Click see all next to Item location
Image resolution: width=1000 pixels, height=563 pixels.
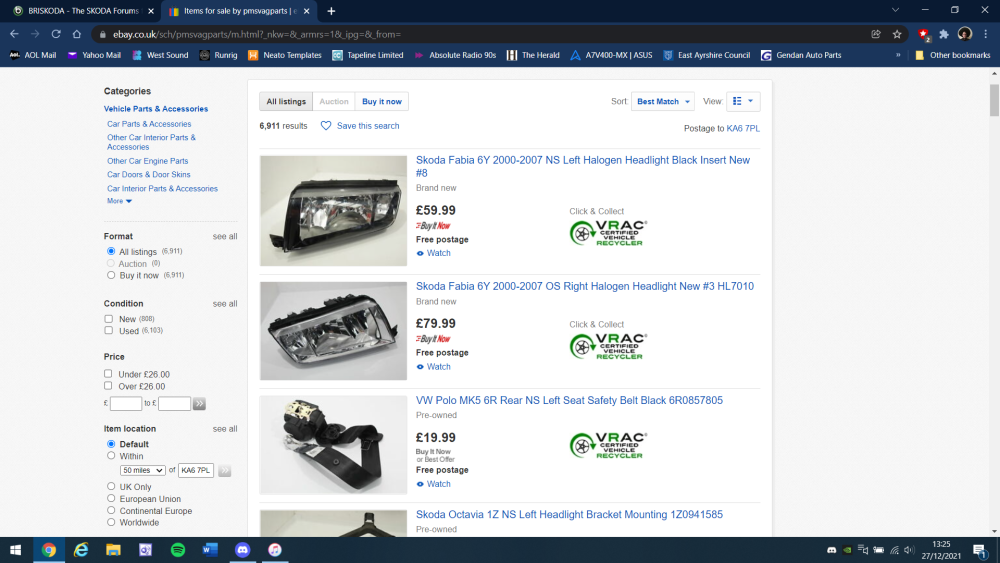coord(224,429)
